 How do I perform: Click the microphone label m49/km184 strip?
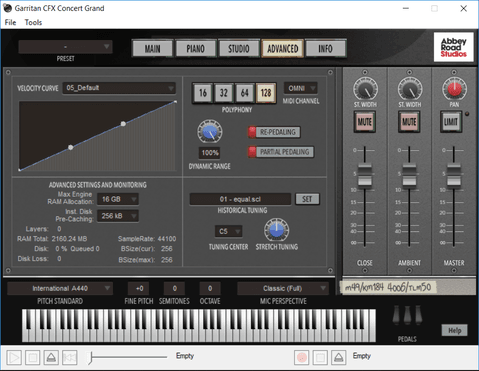coord(388,287)
